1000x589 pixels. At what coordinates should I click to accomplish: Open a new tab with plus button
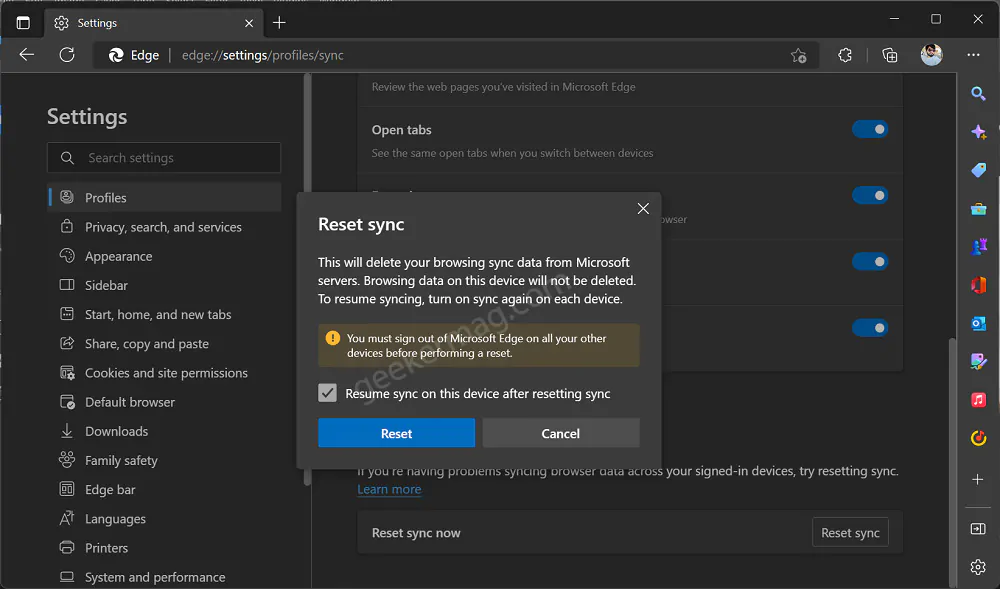pyautogui.click(x=279, y=23)
